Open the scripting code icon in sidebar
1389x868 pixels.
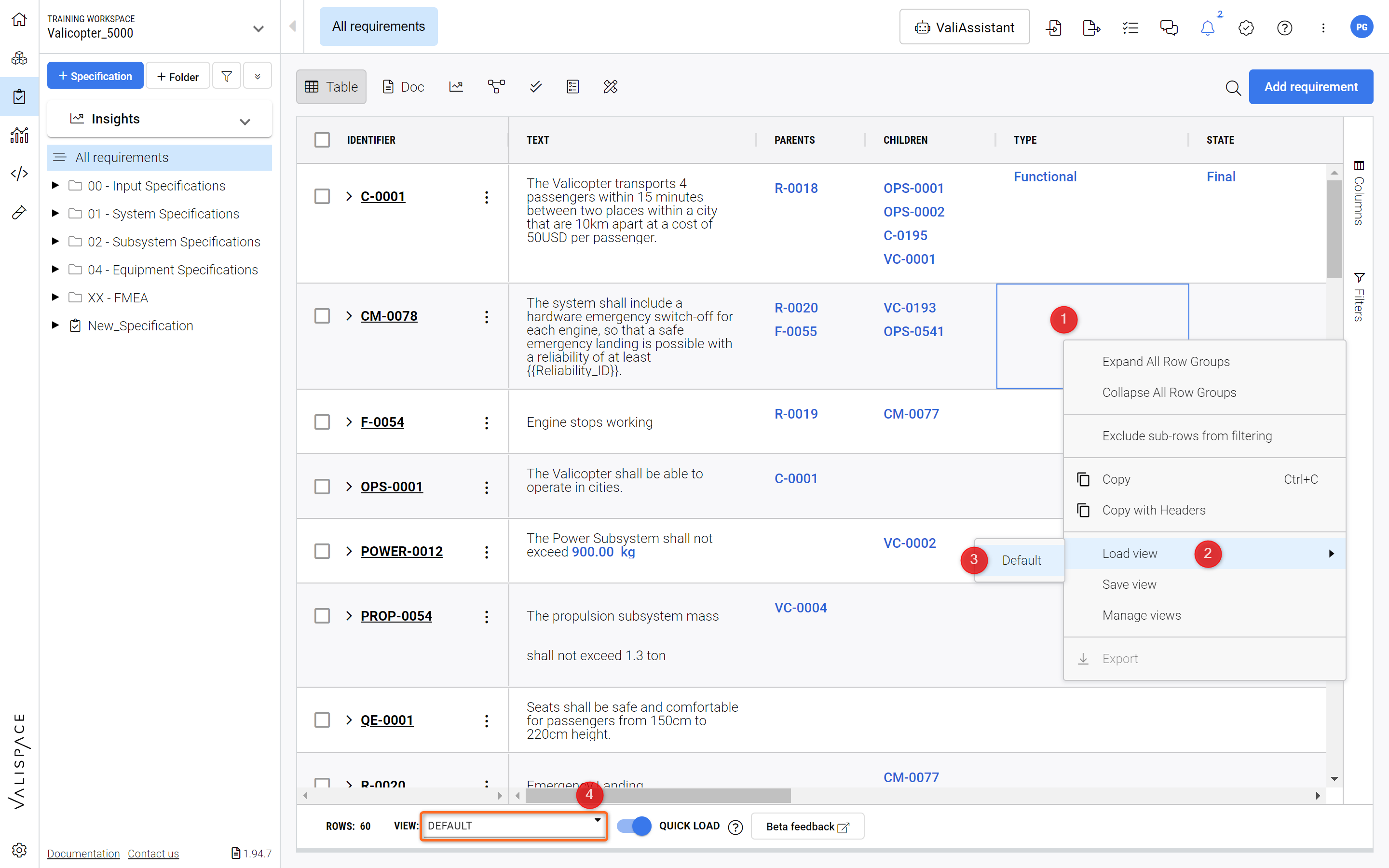19,174
